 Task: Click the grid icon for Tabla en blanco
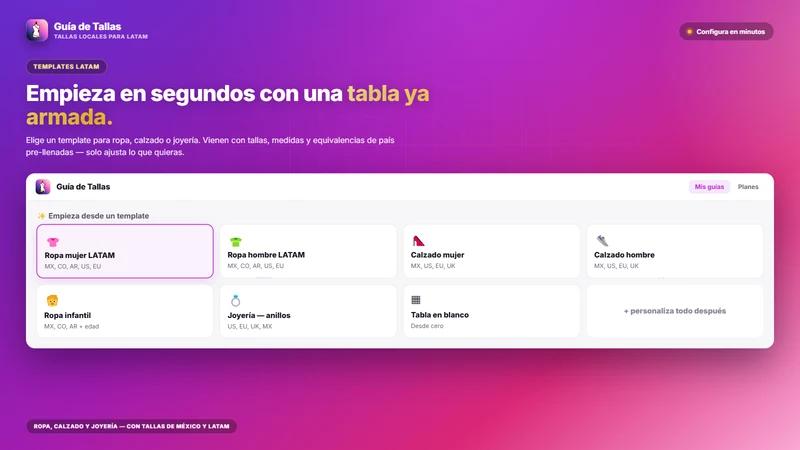point(416,300)
